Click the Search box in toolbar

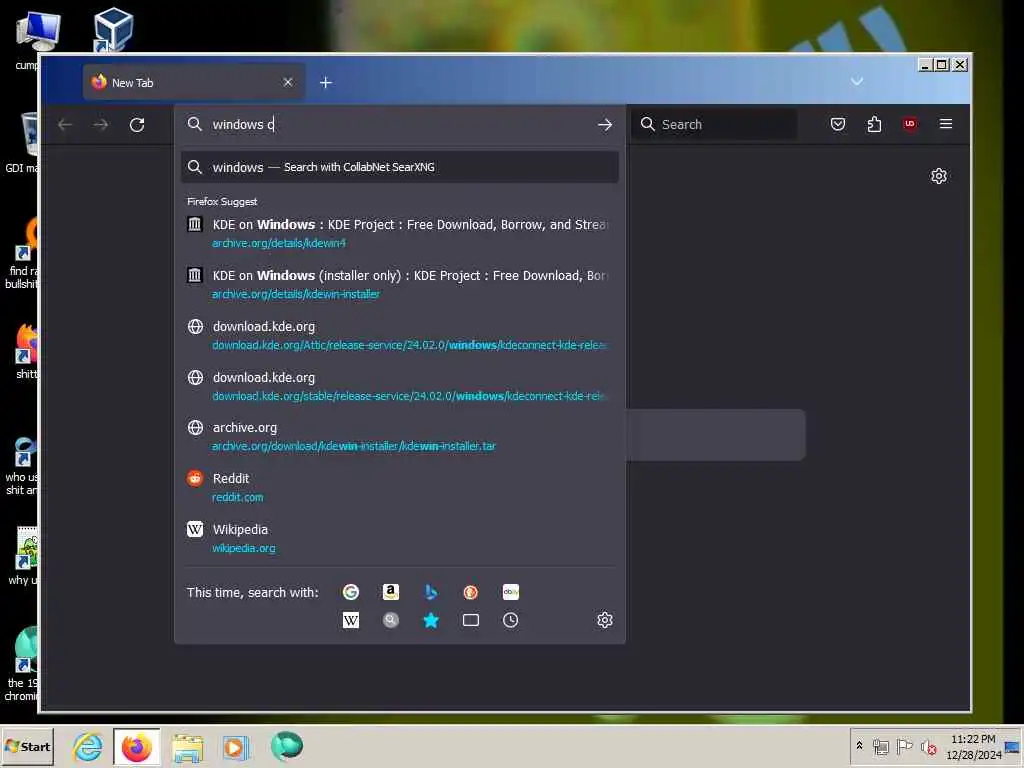[x=714, y=124]
